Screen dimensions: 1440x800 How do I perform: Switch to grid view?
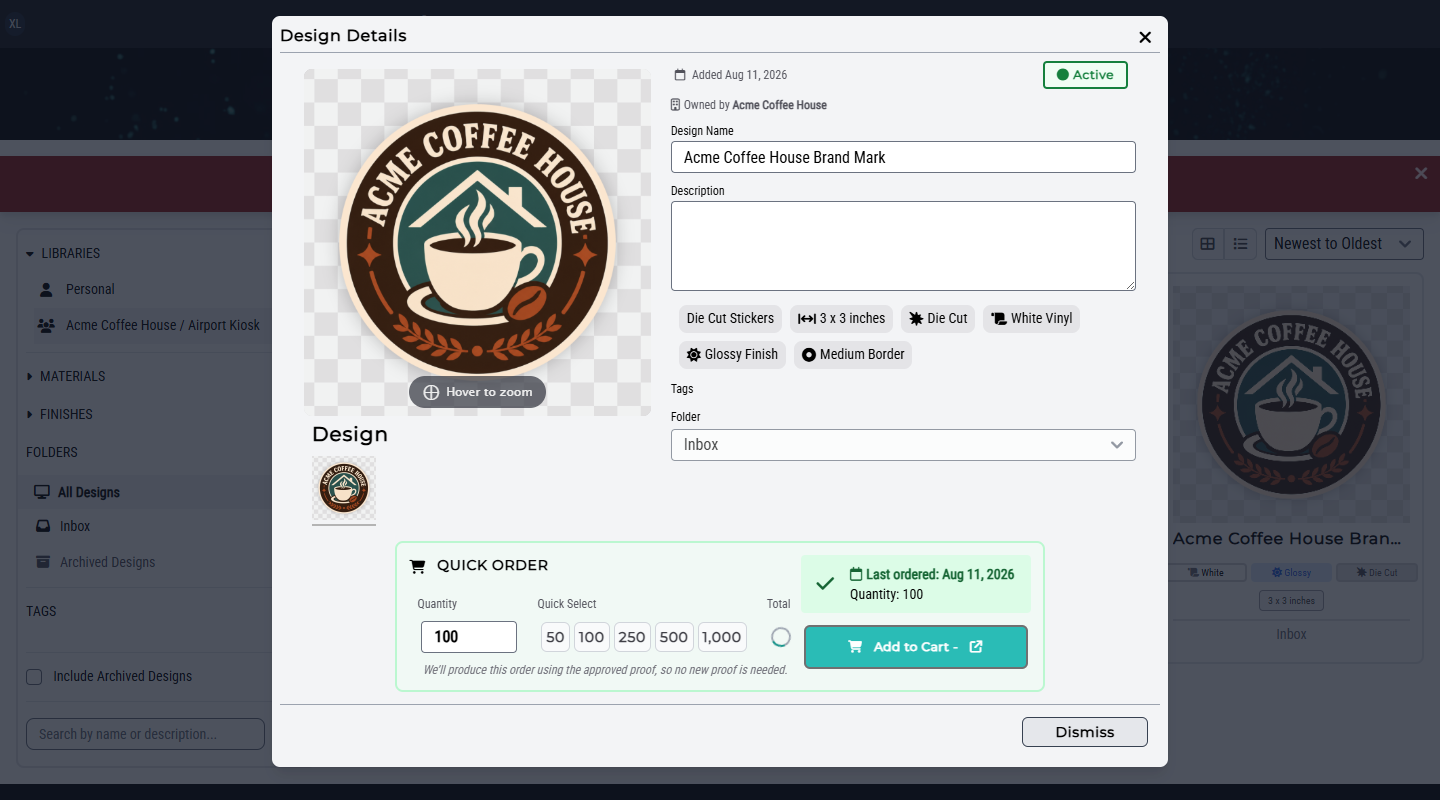[1208, 244]
